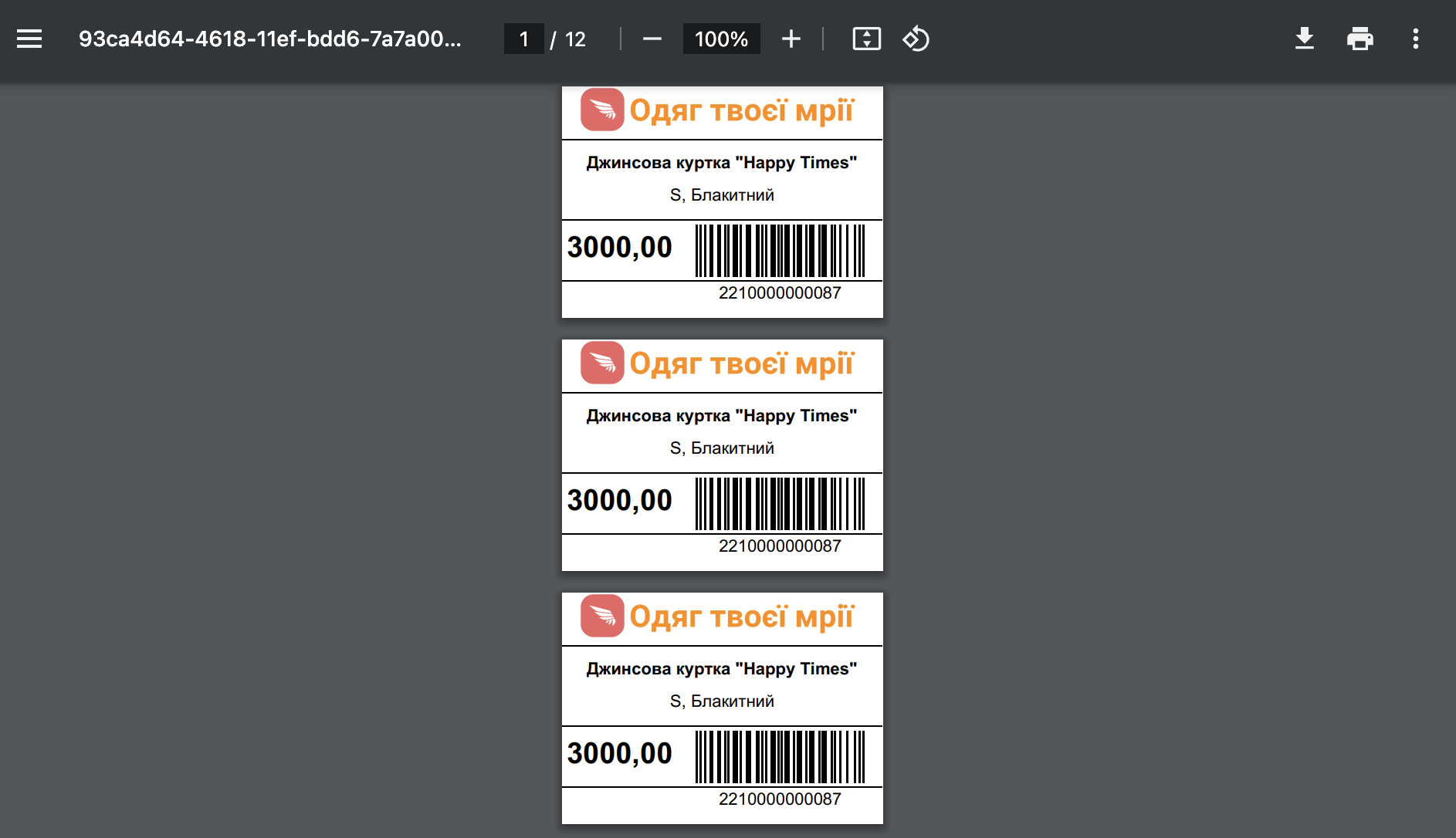The image size is (1456, 838).
Task: Open the sidebar menu hamburger icon
Action: (x=29, y=39)
